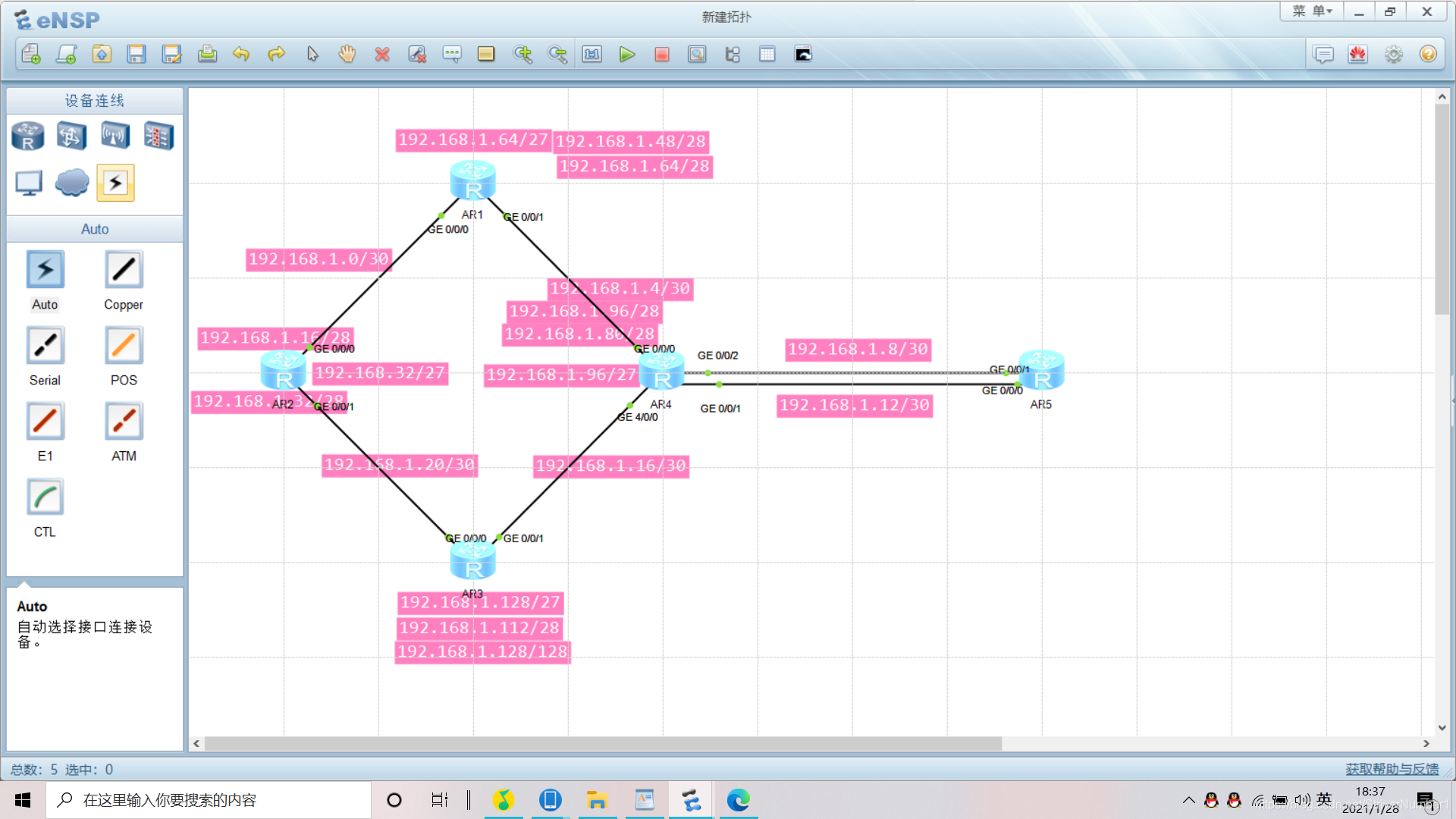Click the vertical canvas scrollbar

(x=1442, y=209)
